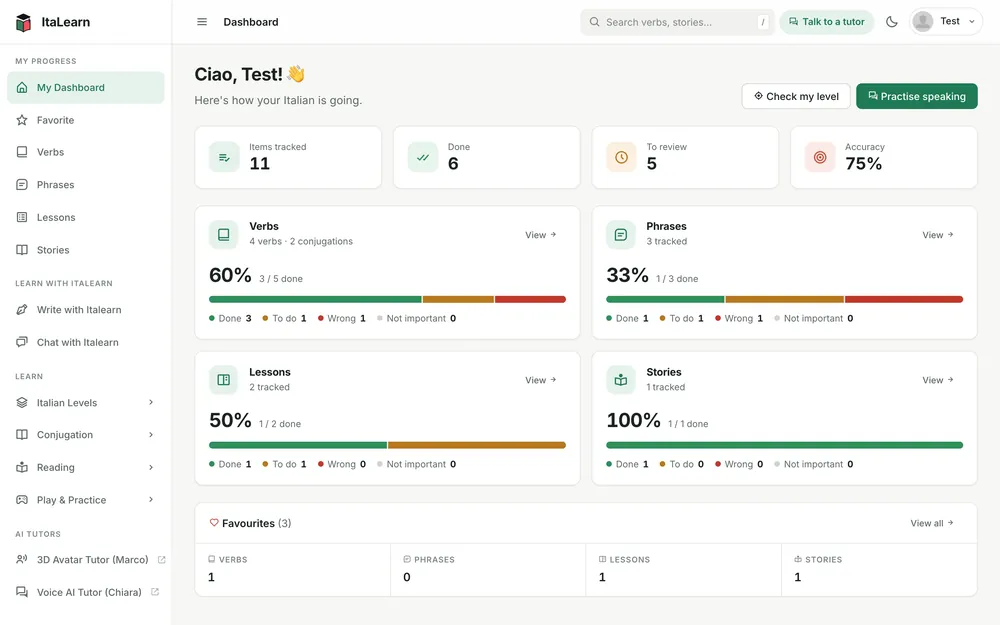Click the Stories card reading icon
Screen dimensions: 1000x625
[621, 380]
